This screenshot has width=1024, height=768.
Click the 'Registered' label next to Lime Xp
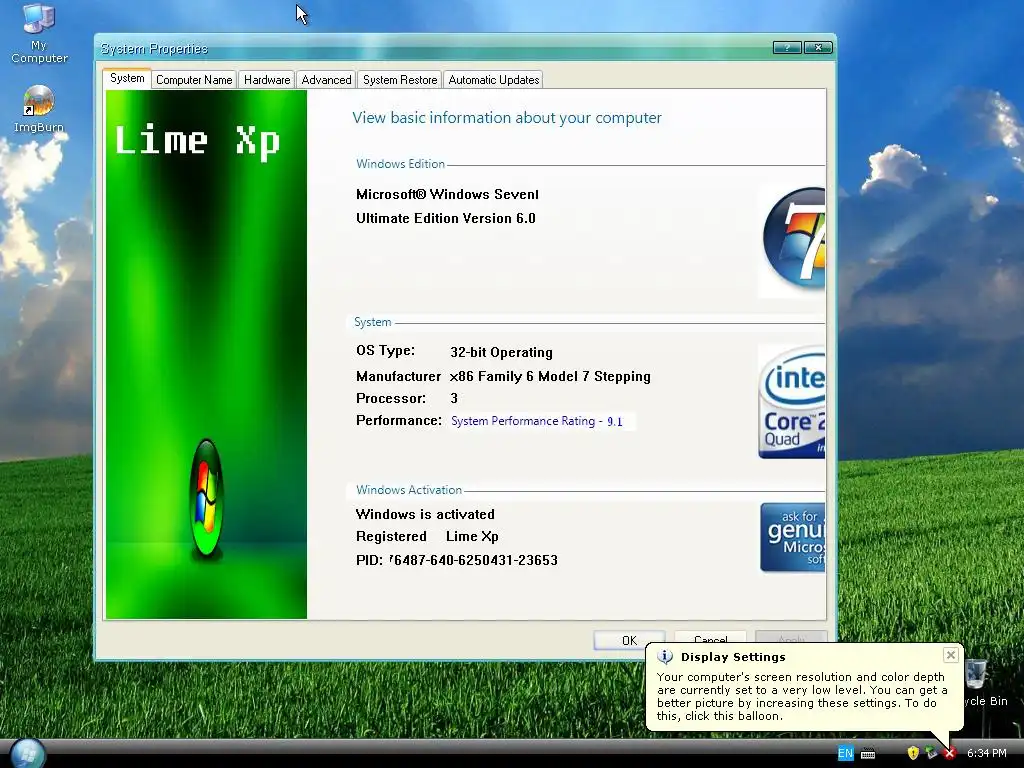[x=391, y=536]
